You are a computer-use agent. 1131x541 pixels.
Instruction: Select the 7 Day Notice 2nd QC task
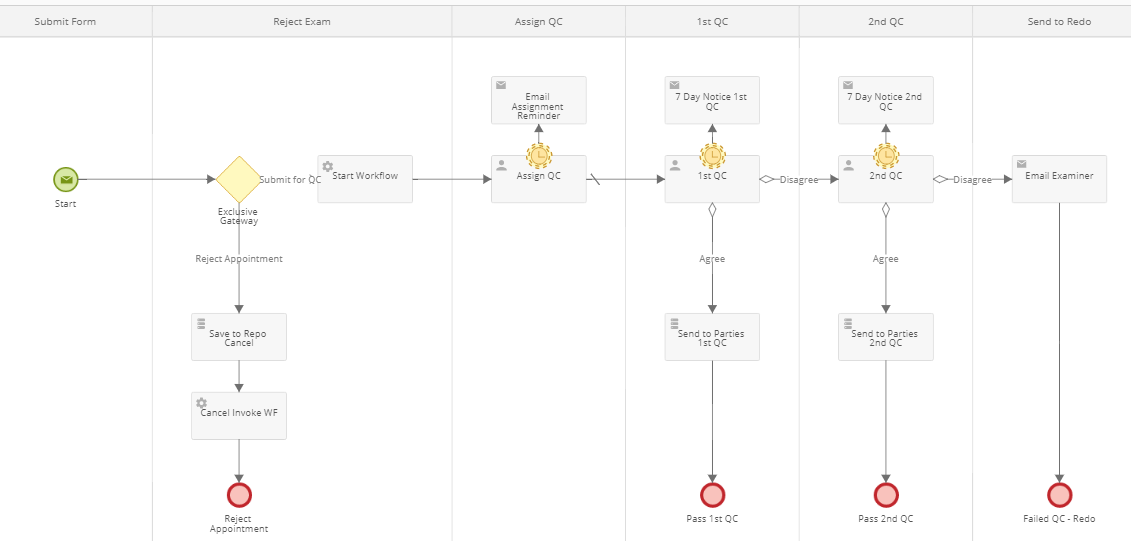pyautogui.click(x=886, y=100)
